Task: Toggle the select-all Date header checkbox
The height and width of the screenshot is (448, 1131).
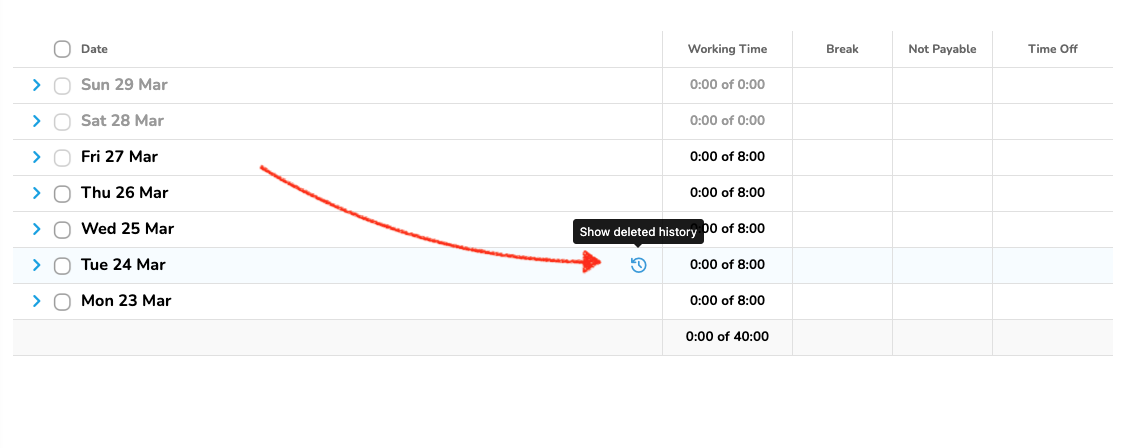Action: coord(62,49)
